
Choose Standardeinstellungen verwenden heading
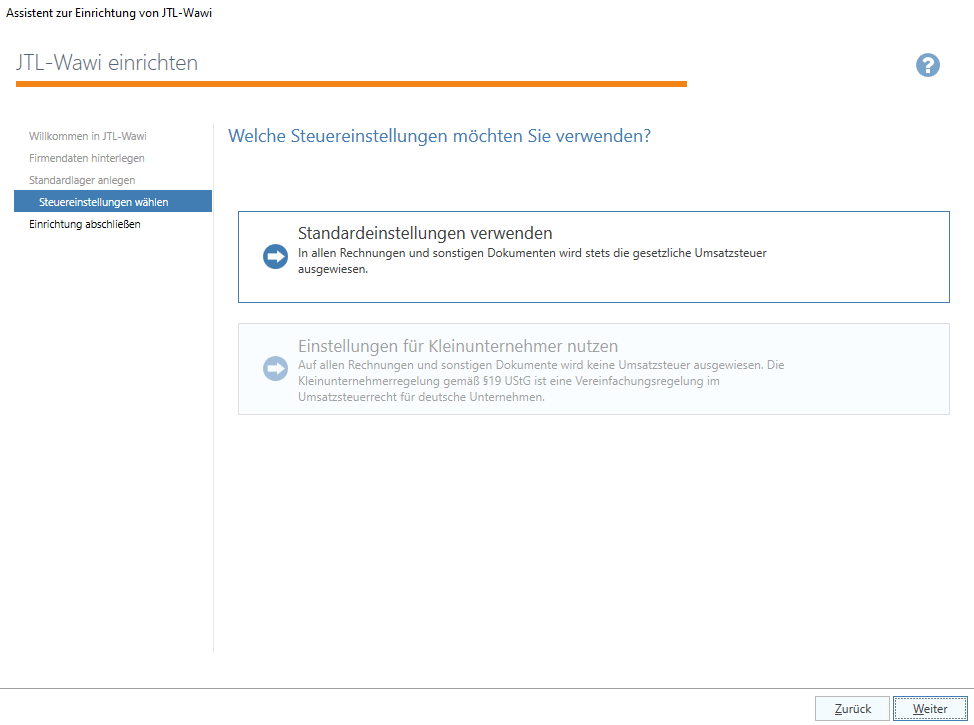(425, 233)
